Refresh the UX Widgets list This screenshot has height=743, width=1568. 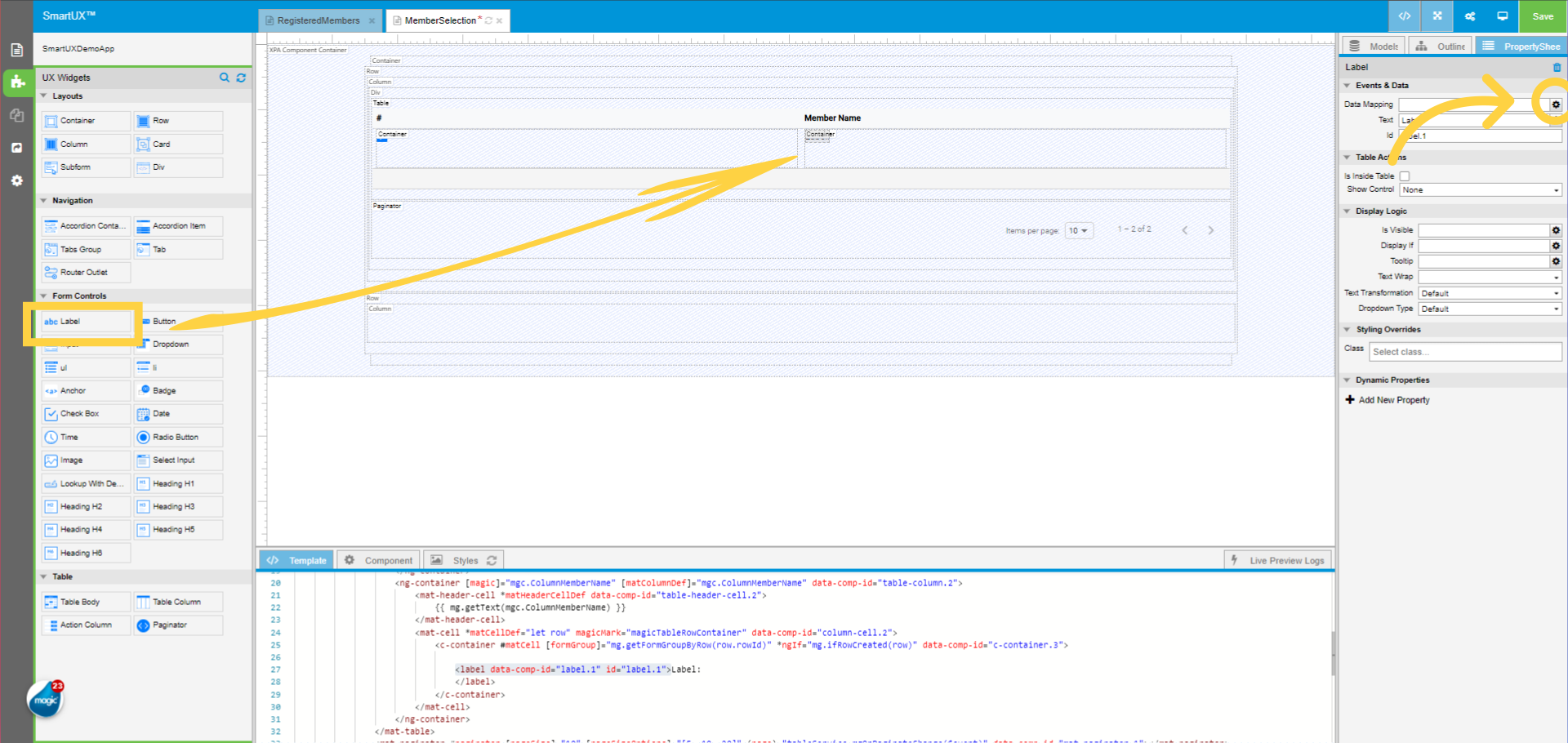coord(241,78)
